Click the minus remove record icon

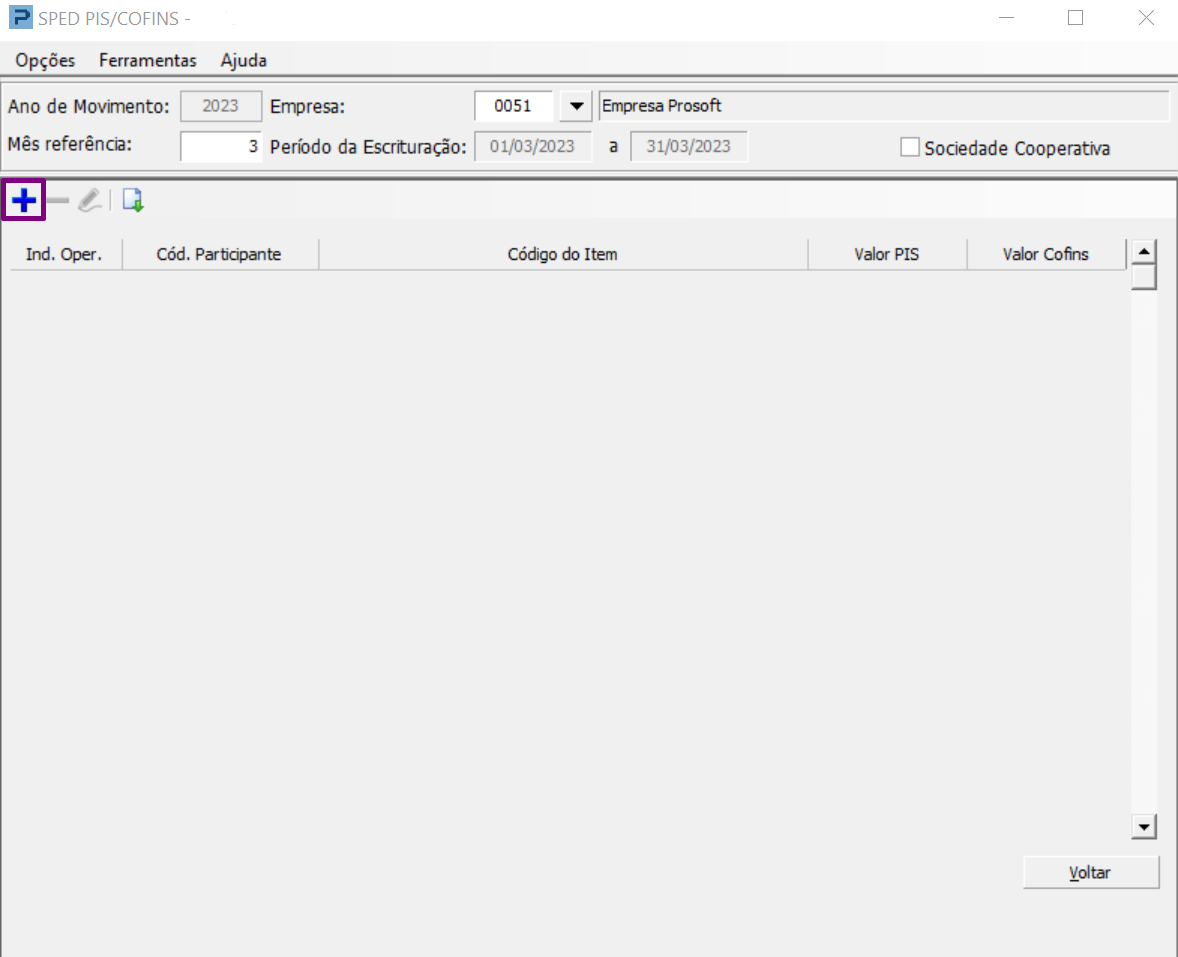(x=58, y=201)
